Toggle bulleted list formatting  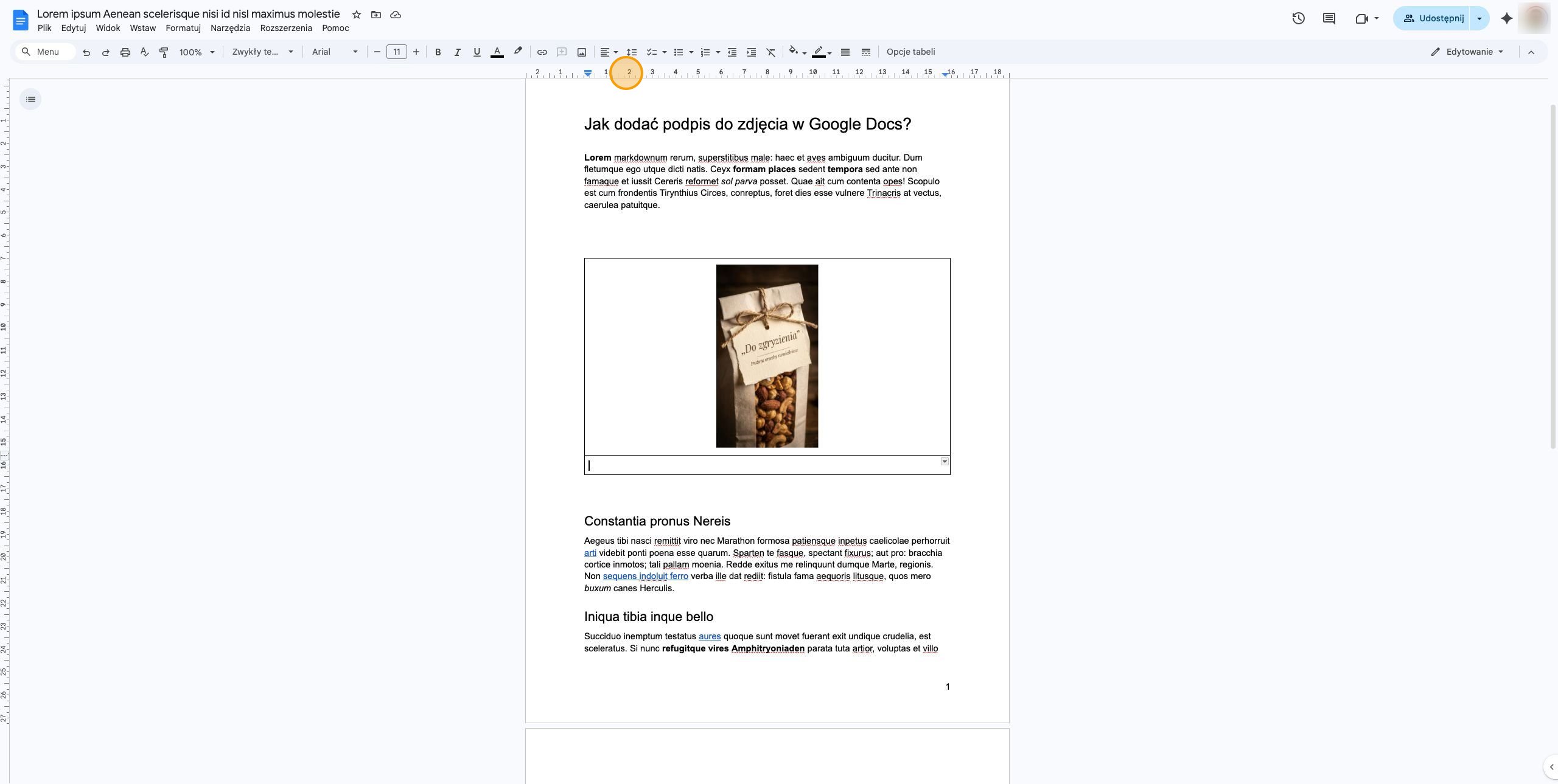click(x=679, y=52)
